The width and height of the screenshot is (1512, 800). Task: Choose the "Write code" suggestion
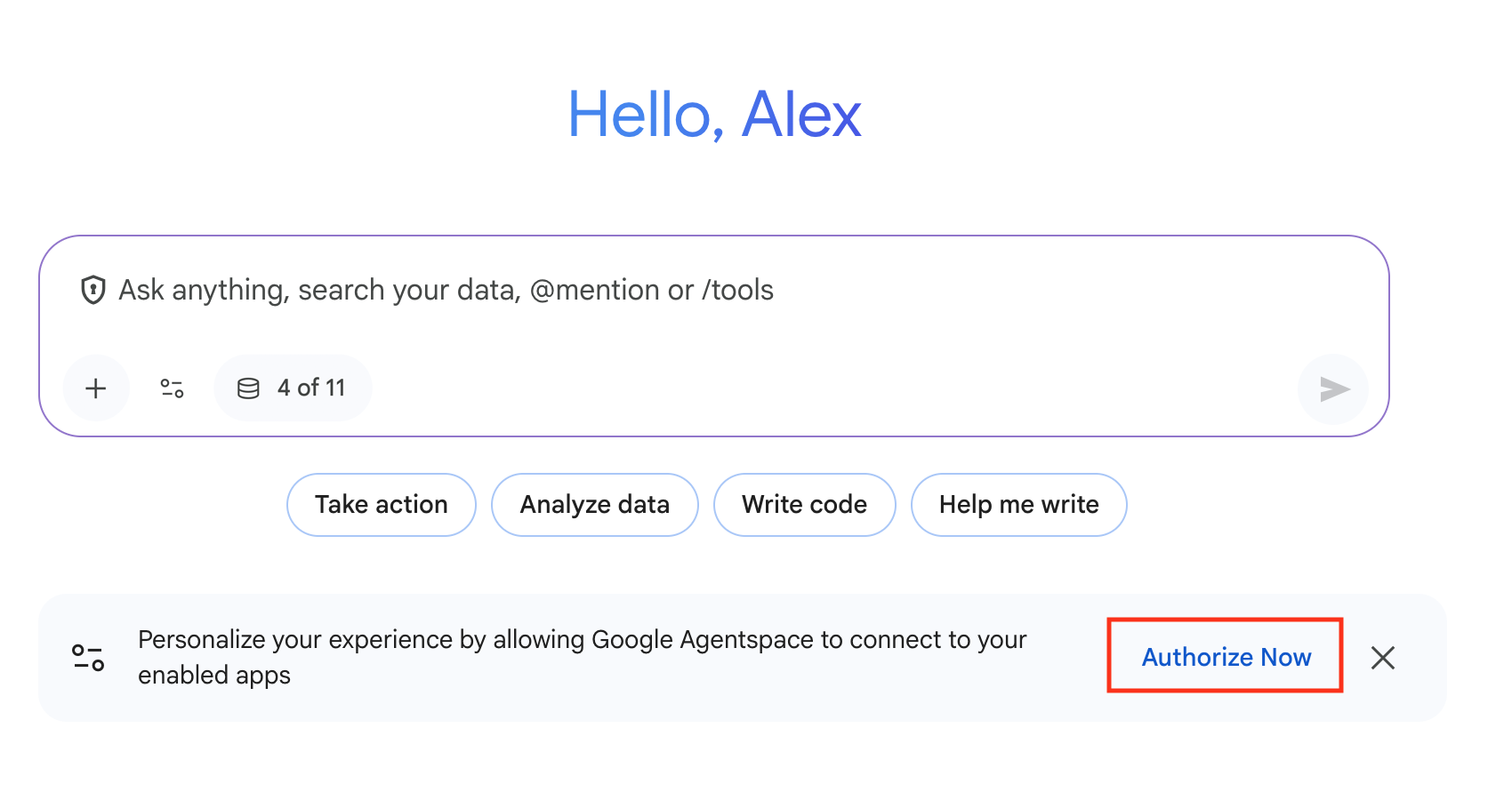pos(804,504)
